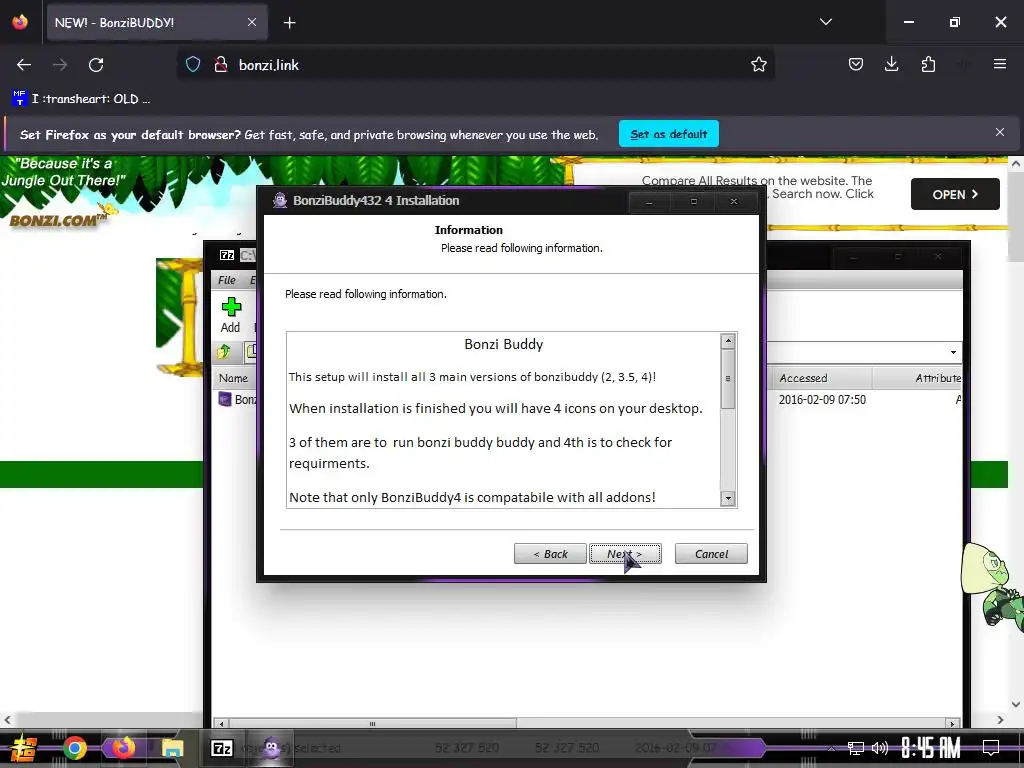
Task: Launch Google Chrome from the taskbar
Action: click(x=74, y=748)
